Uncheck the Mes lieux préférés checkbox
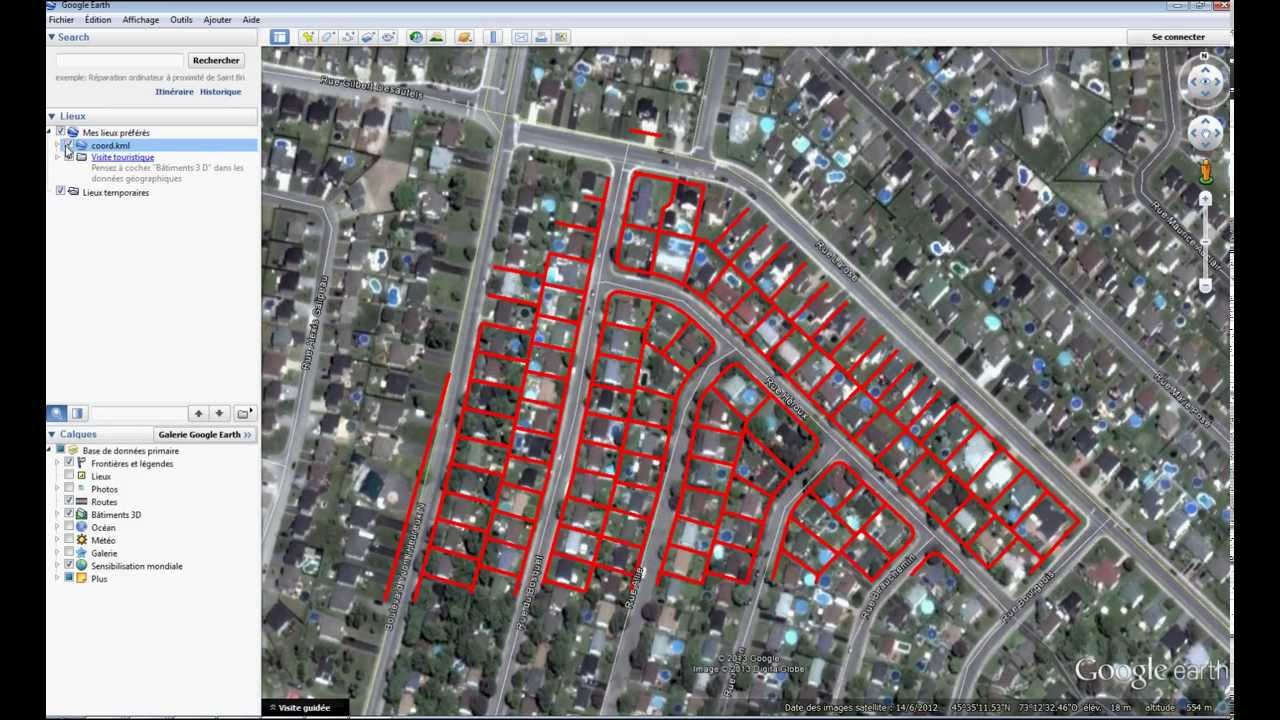The image size is (1280, 720). coord(61,132)
